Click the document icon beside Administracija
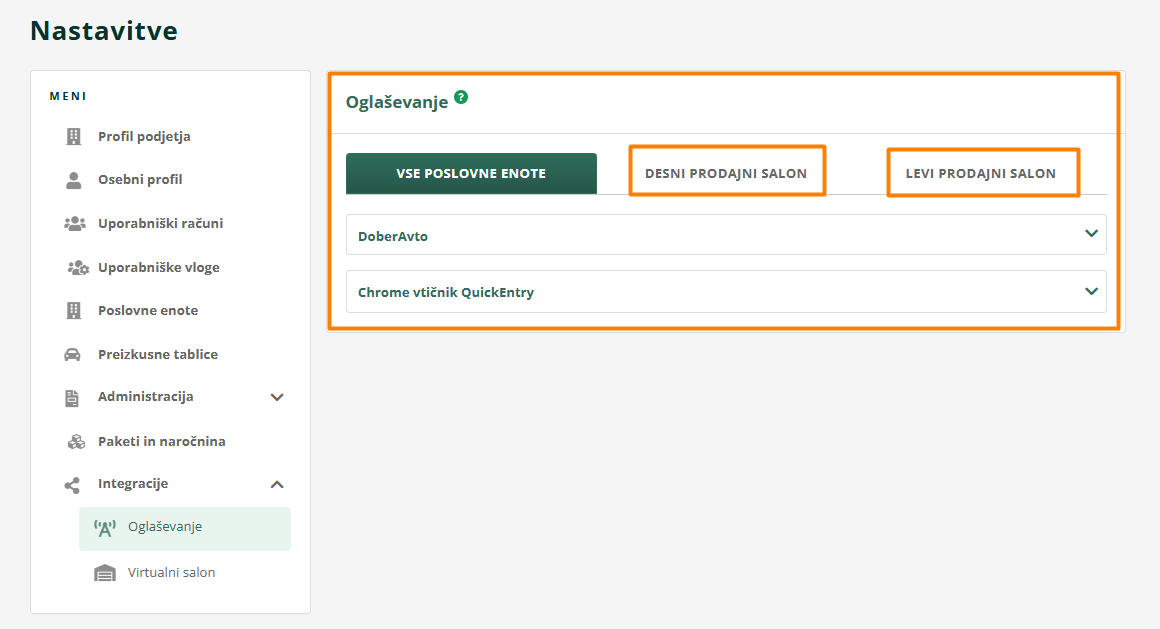The width and height of the screenshot is (1160, 629). [x=72, y=397]
